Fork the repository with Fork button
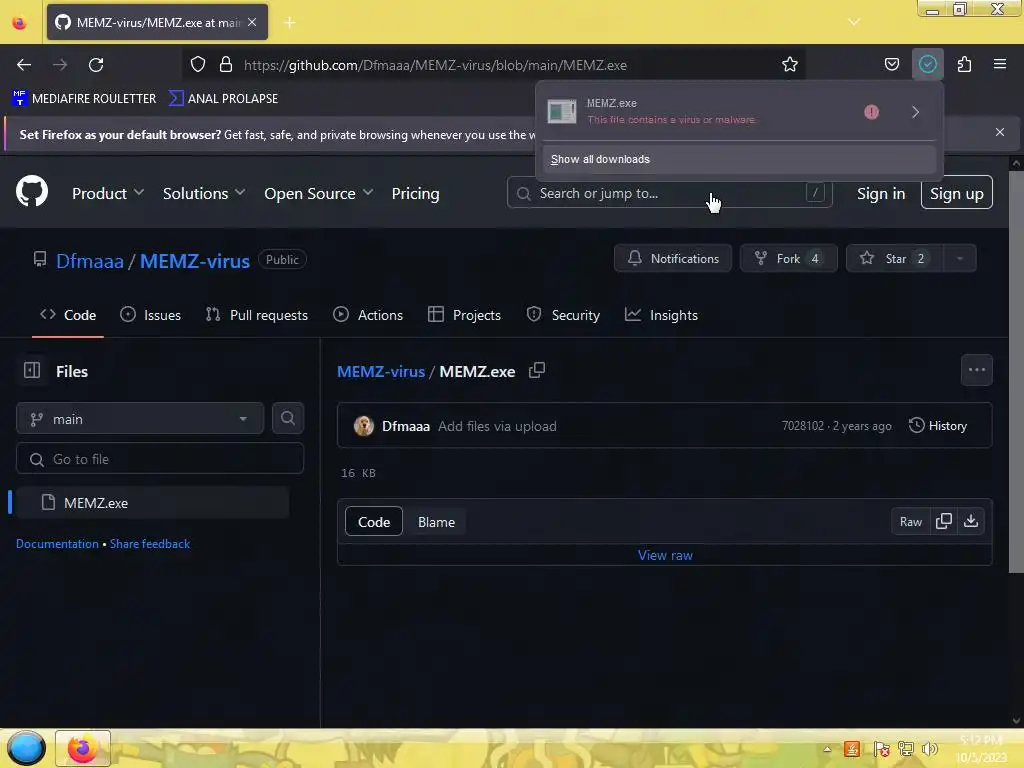This screenshot has height=768, width=1024. click(x=788, y=259)
